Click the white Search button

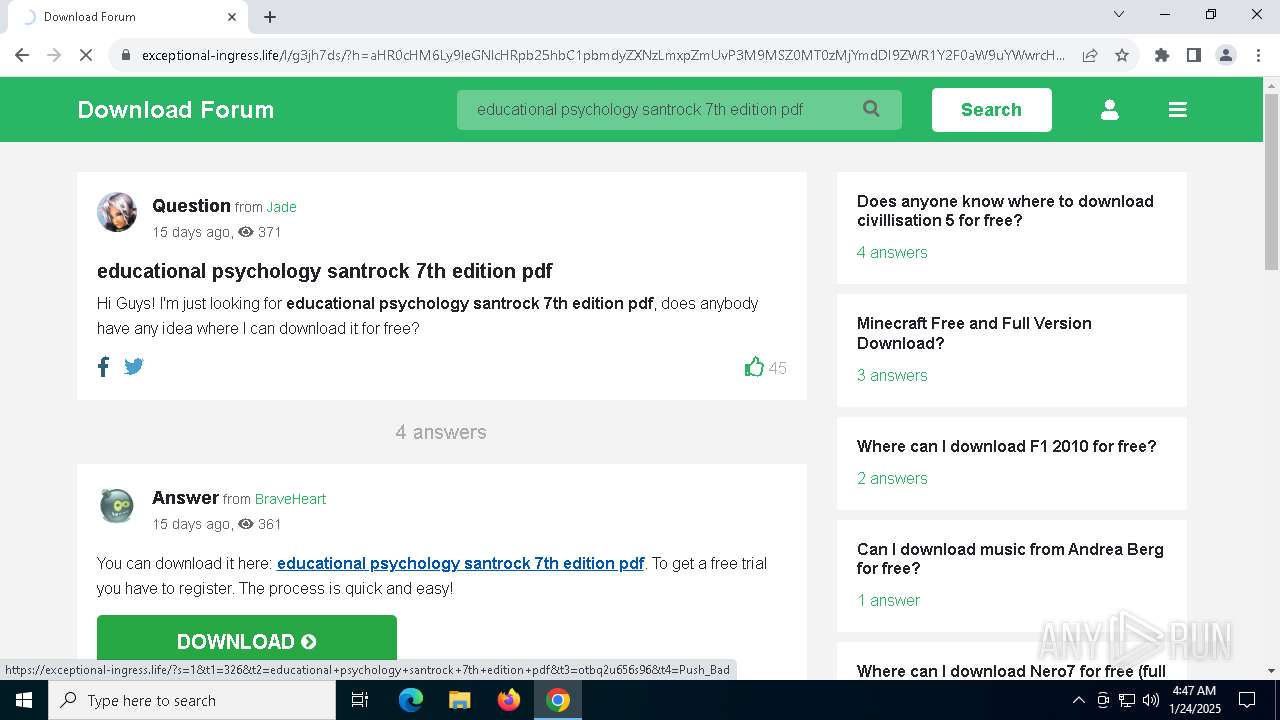tap(991, 110)
